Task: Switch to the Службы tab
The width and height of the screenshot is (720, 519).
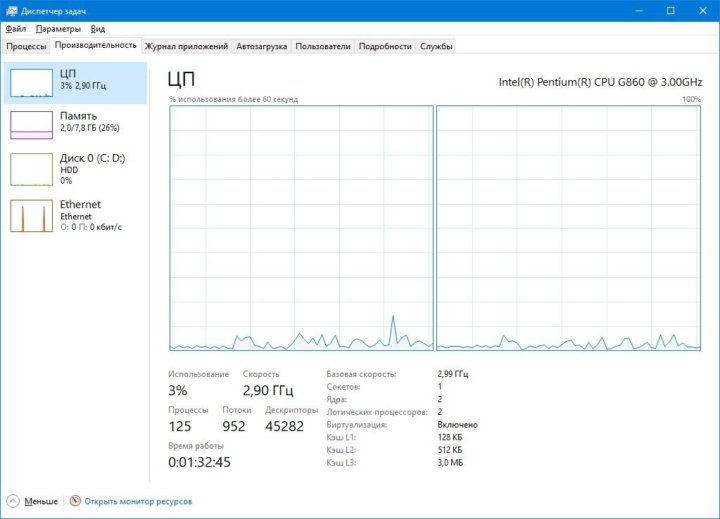Action: (436, 46)
